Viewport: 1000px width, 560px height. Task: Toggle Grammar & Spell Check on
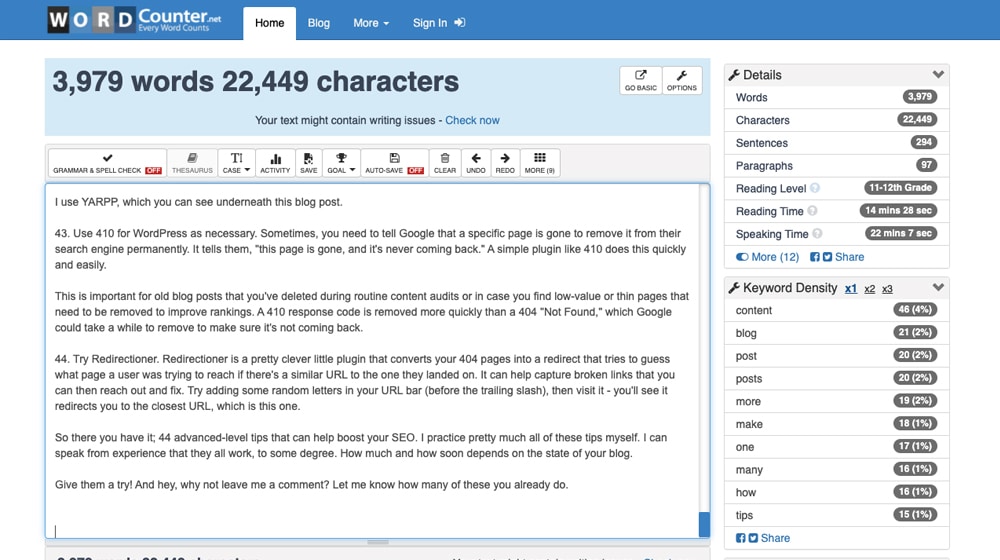point(107,163)
